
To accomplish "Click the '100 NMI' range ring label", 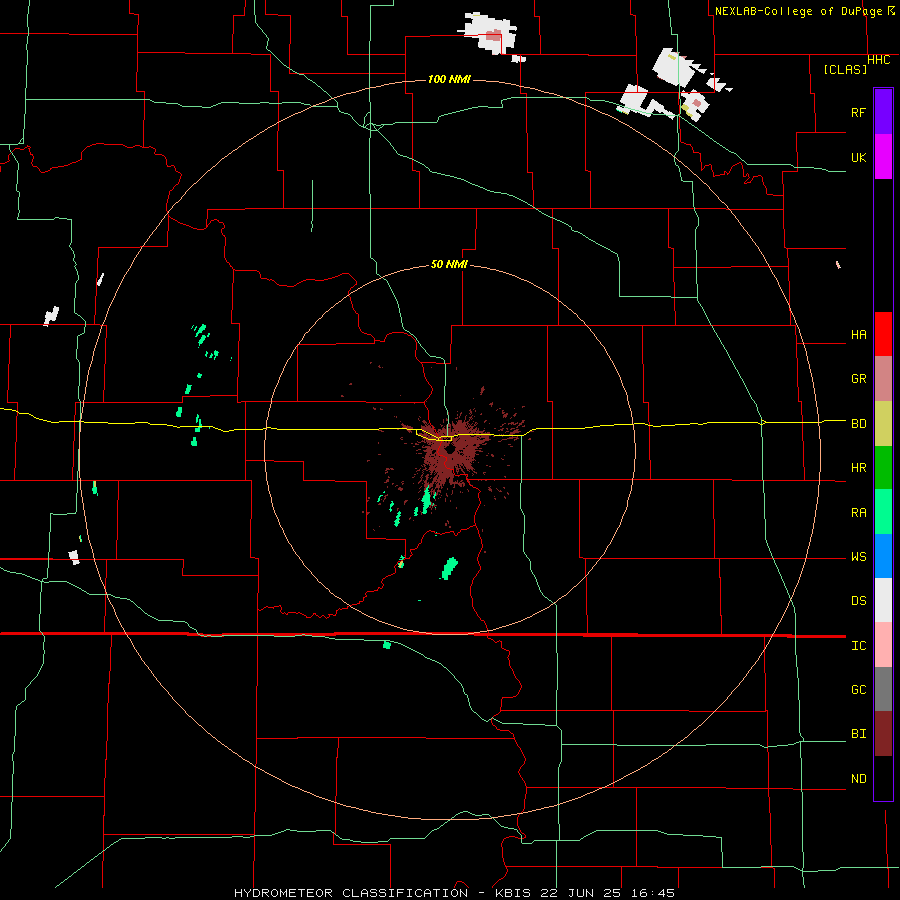I will pos(449,79).
